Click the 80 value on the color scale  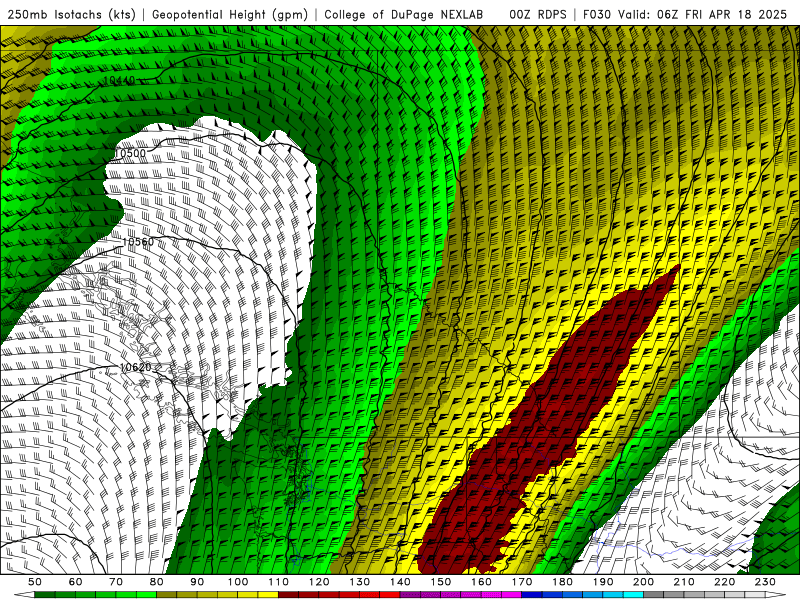pyautogui.click(x=157, y=582)
